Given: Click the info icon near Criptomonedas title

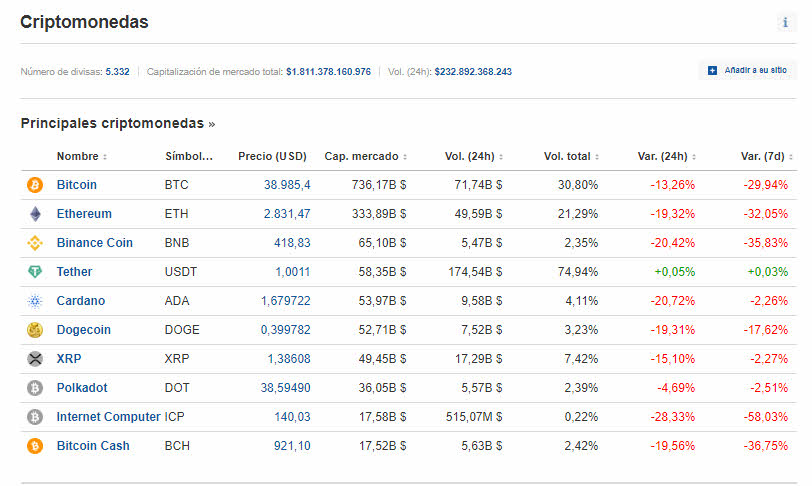Looking at the screenshot, I should click(785, 22).
